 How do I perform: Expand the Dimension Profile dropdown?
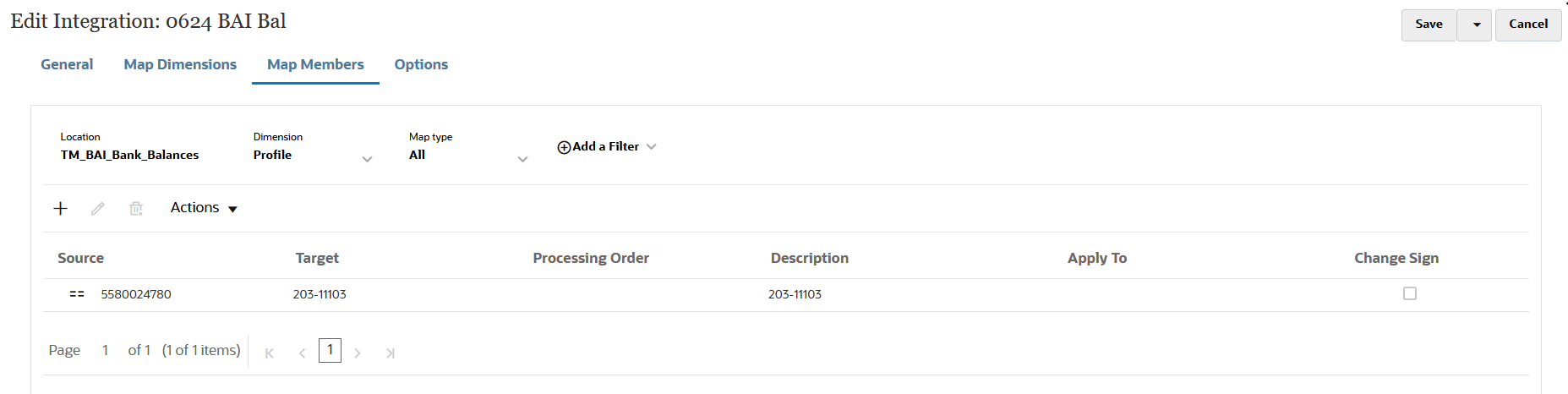point(367,159)
